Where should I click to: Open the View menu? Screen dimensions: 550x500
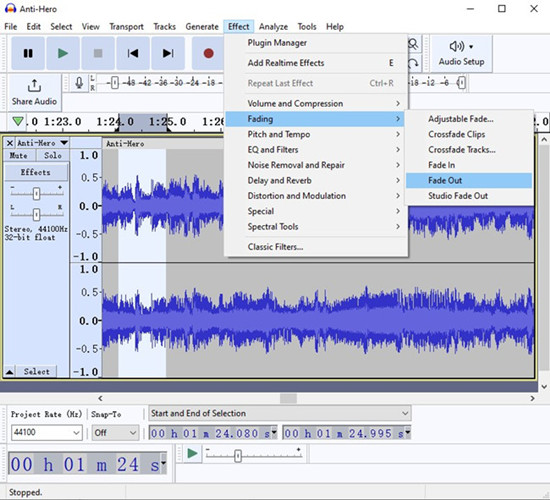tap(90, 27)
